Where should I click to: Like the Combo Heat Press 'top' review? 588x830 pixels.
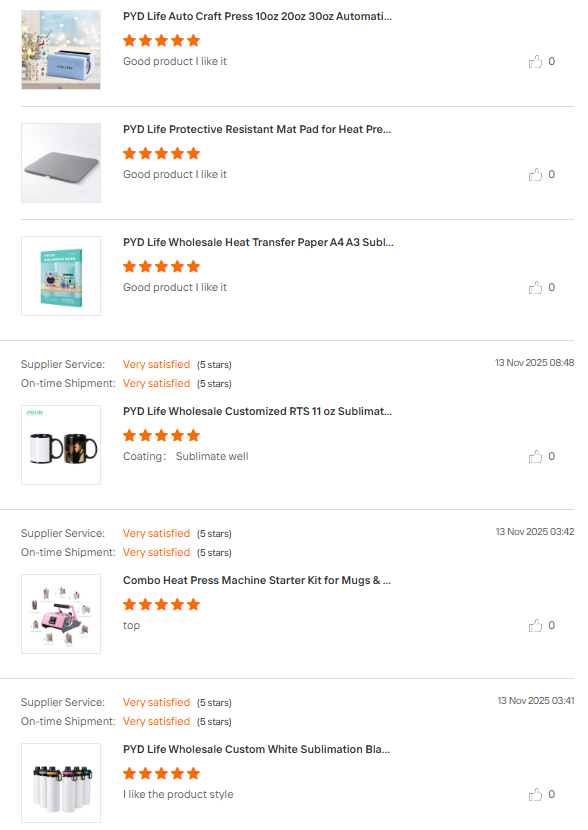(535, 626)
